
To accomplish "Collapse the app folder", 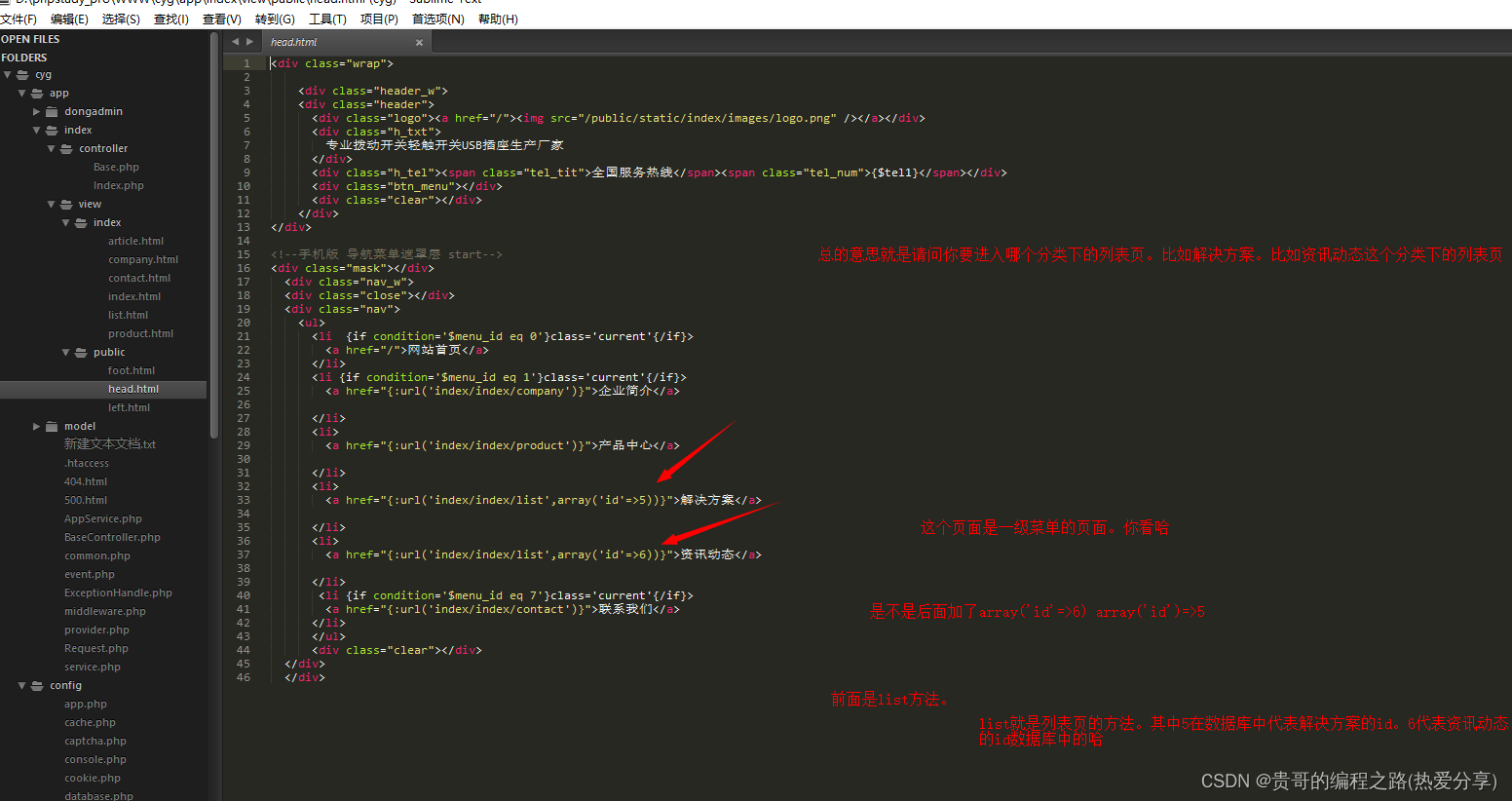I will (x=22, y=94).
